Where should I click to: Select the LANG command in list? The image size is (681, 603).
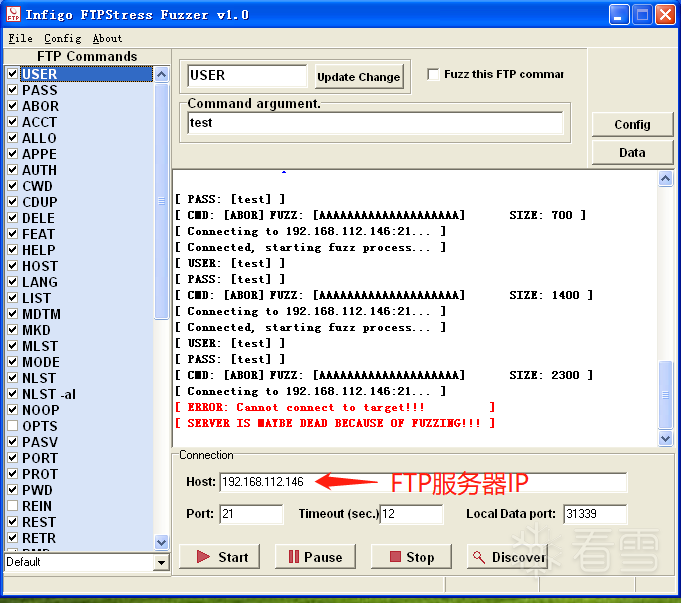[40, 282]
